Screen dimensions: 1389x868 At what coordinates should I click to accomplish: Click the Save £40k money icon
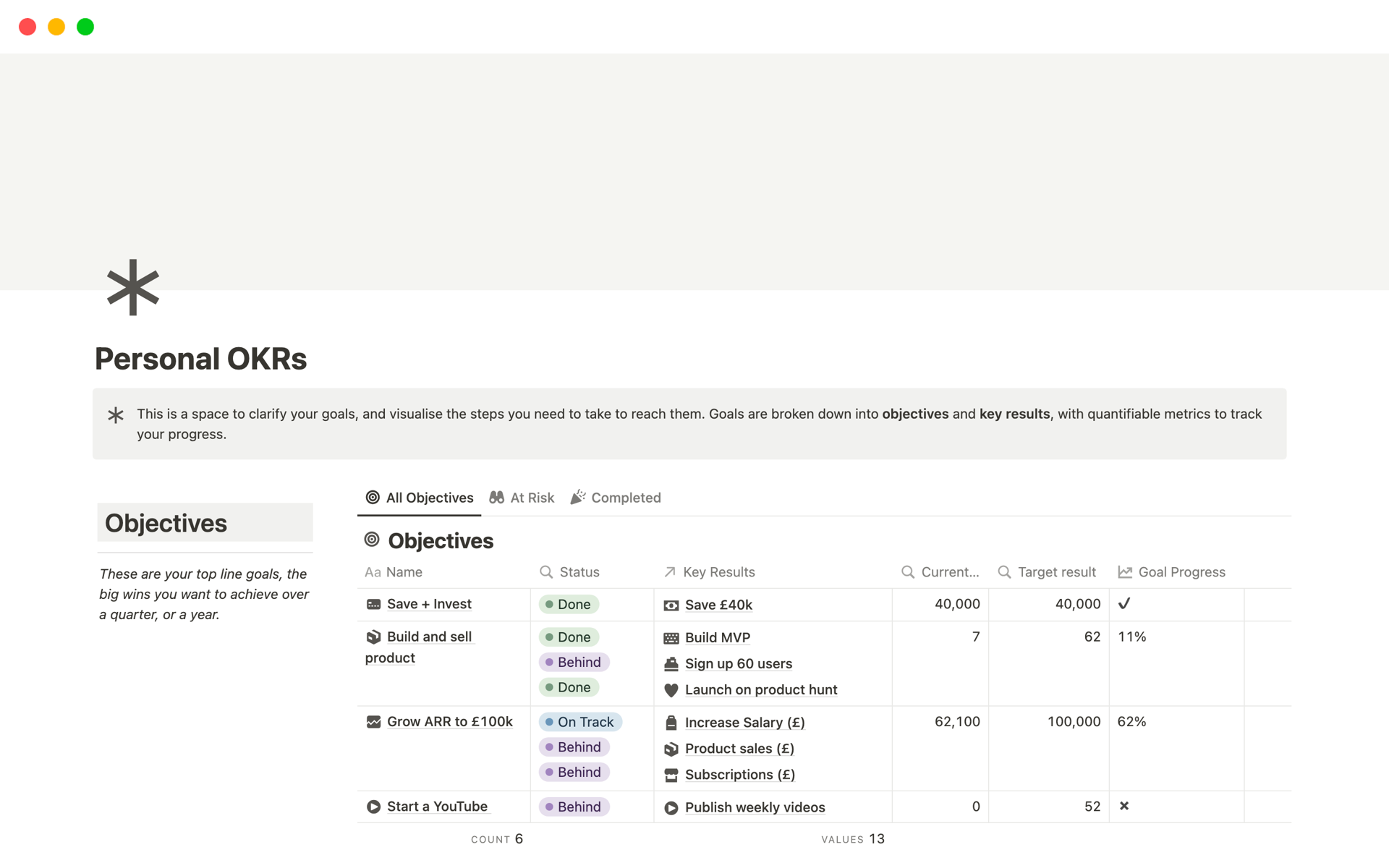coord(671,605)
